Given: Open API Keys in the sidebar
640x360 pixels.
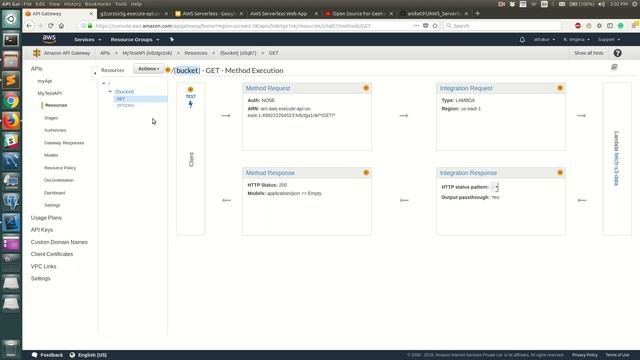Looking at the screenshot, I should 42,230.
